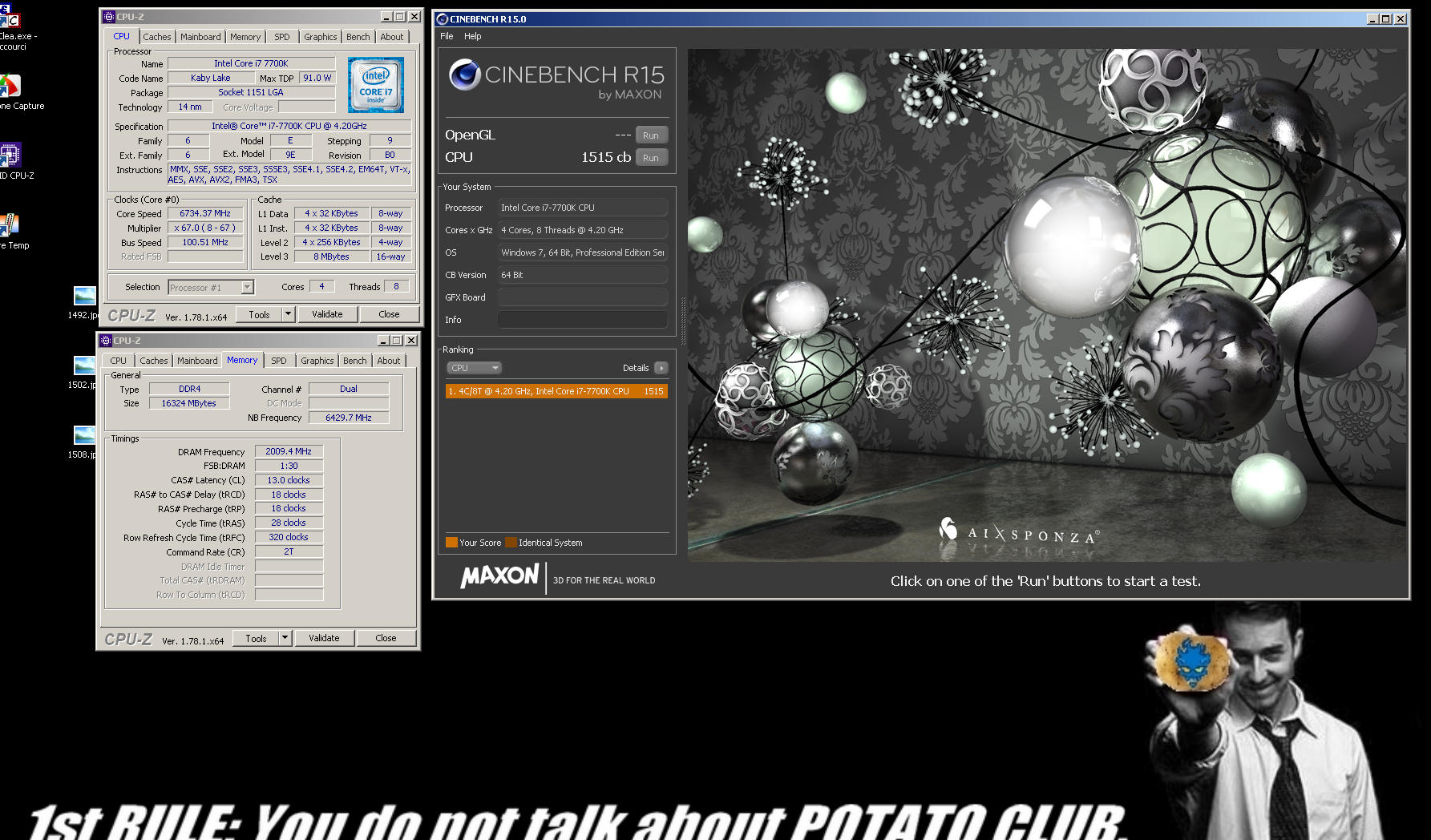Viewport: 1431px width, 840px height.
Task: Minimize the Cinebench R15.0 window
Action: [1372, 19]
